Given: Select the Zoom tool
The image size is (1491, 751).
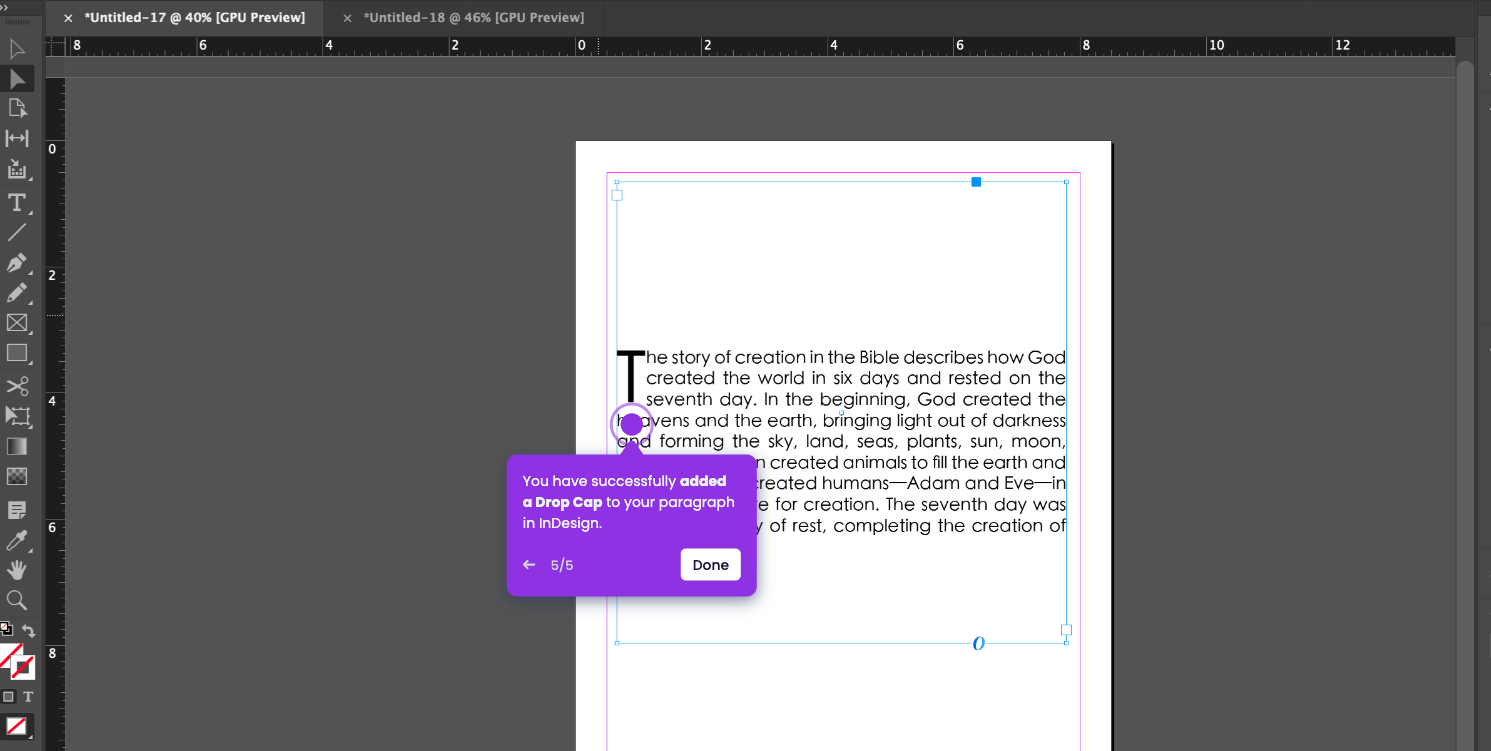Looking at the screenshot, I should 17,600.
